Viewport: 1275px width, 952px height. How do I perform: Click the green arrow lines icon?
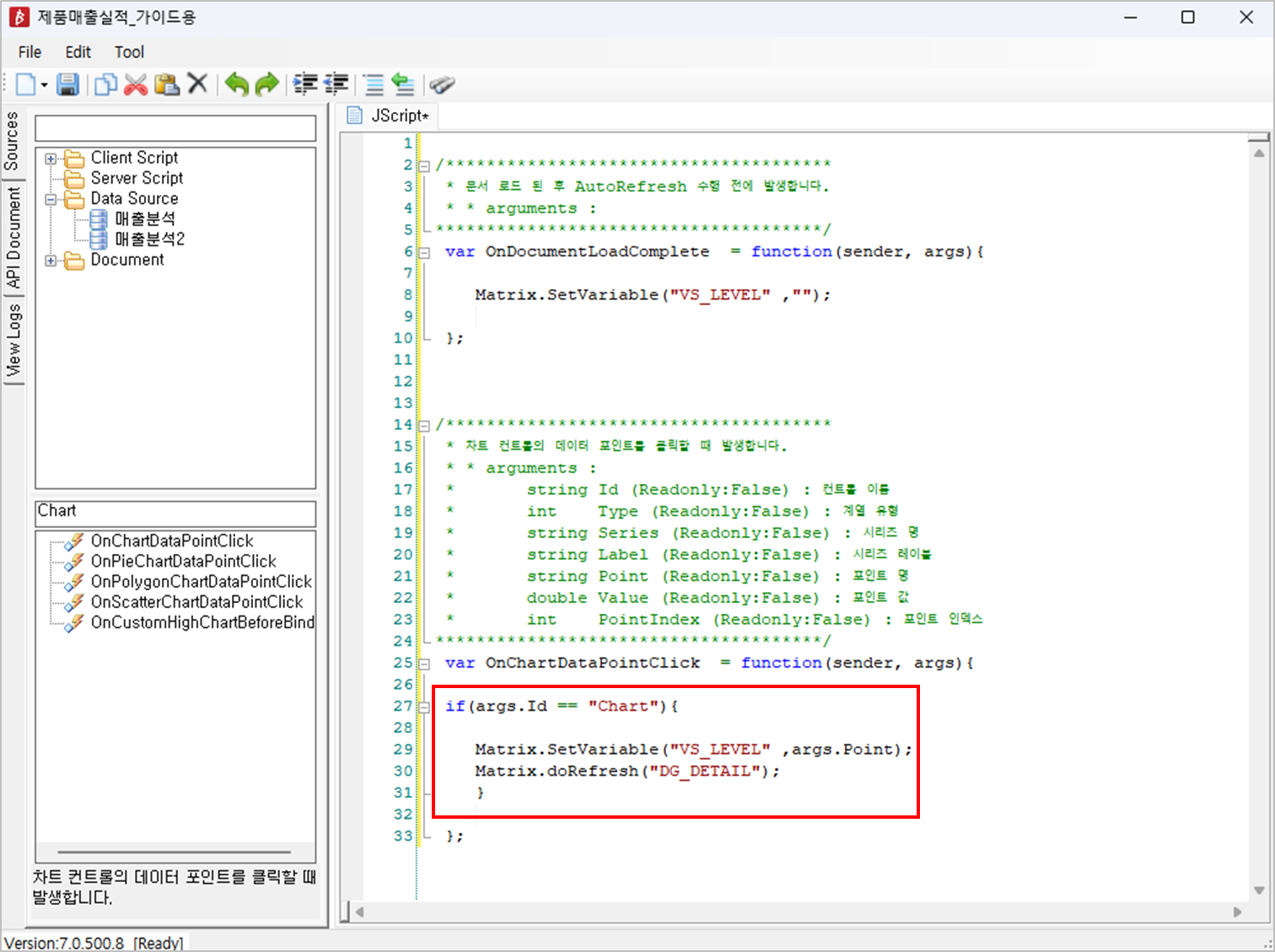(403, 84)
